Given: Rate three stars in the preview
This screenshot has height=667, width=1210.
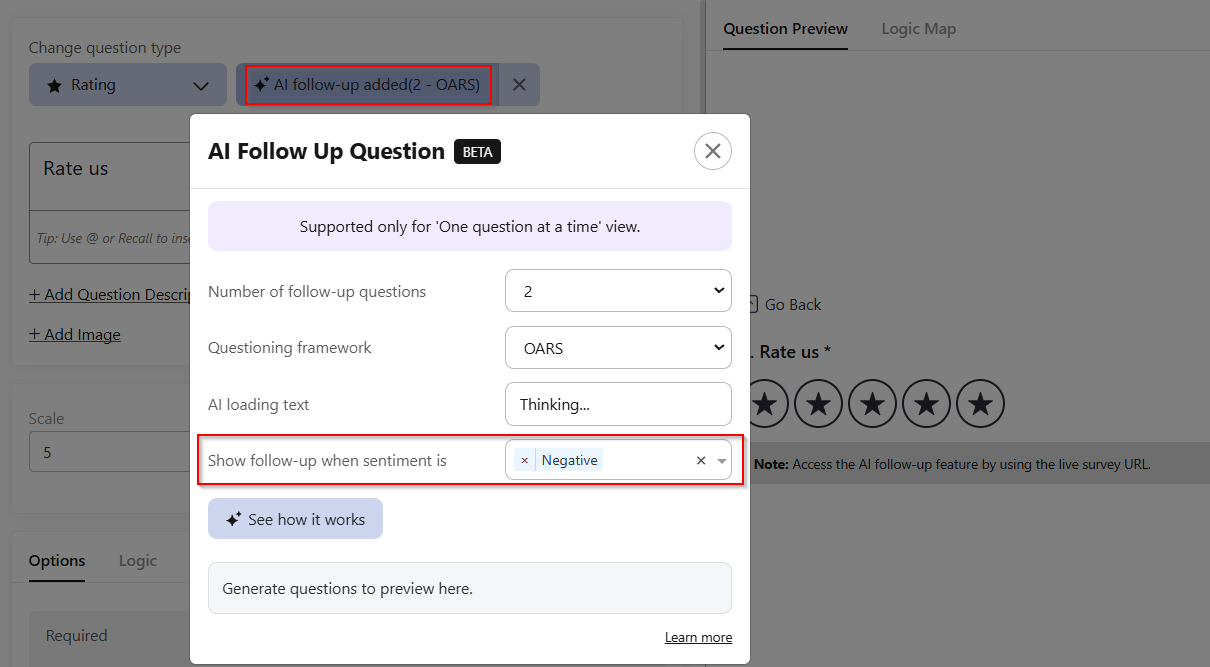Looking at the screenshot, I should 873,404.
